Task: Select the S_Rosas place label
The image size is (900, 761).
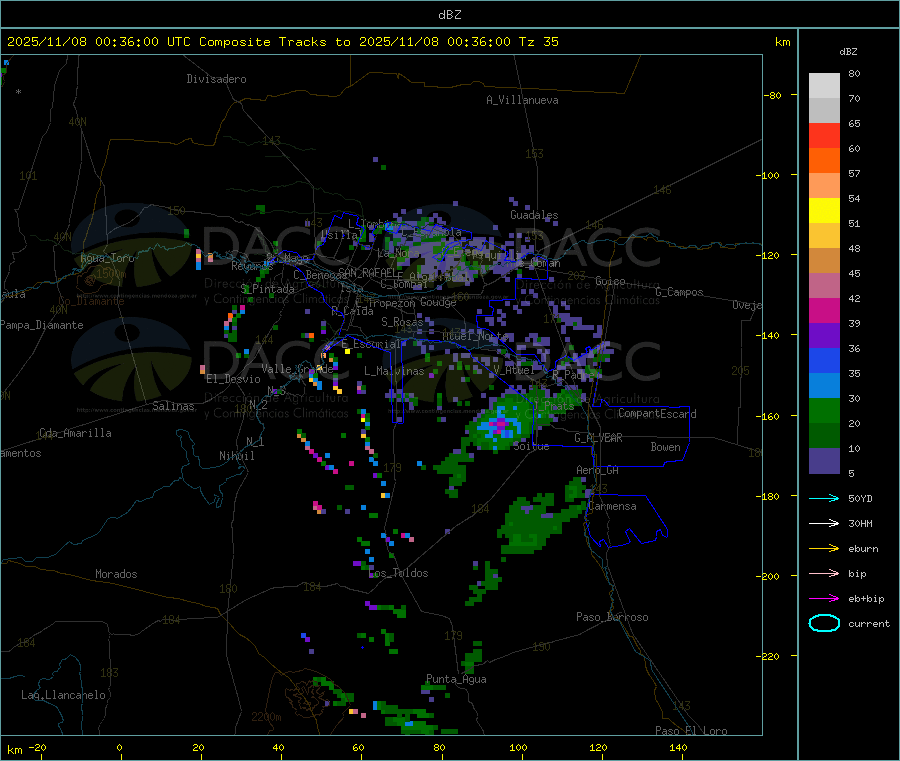Action: (402, 322)
